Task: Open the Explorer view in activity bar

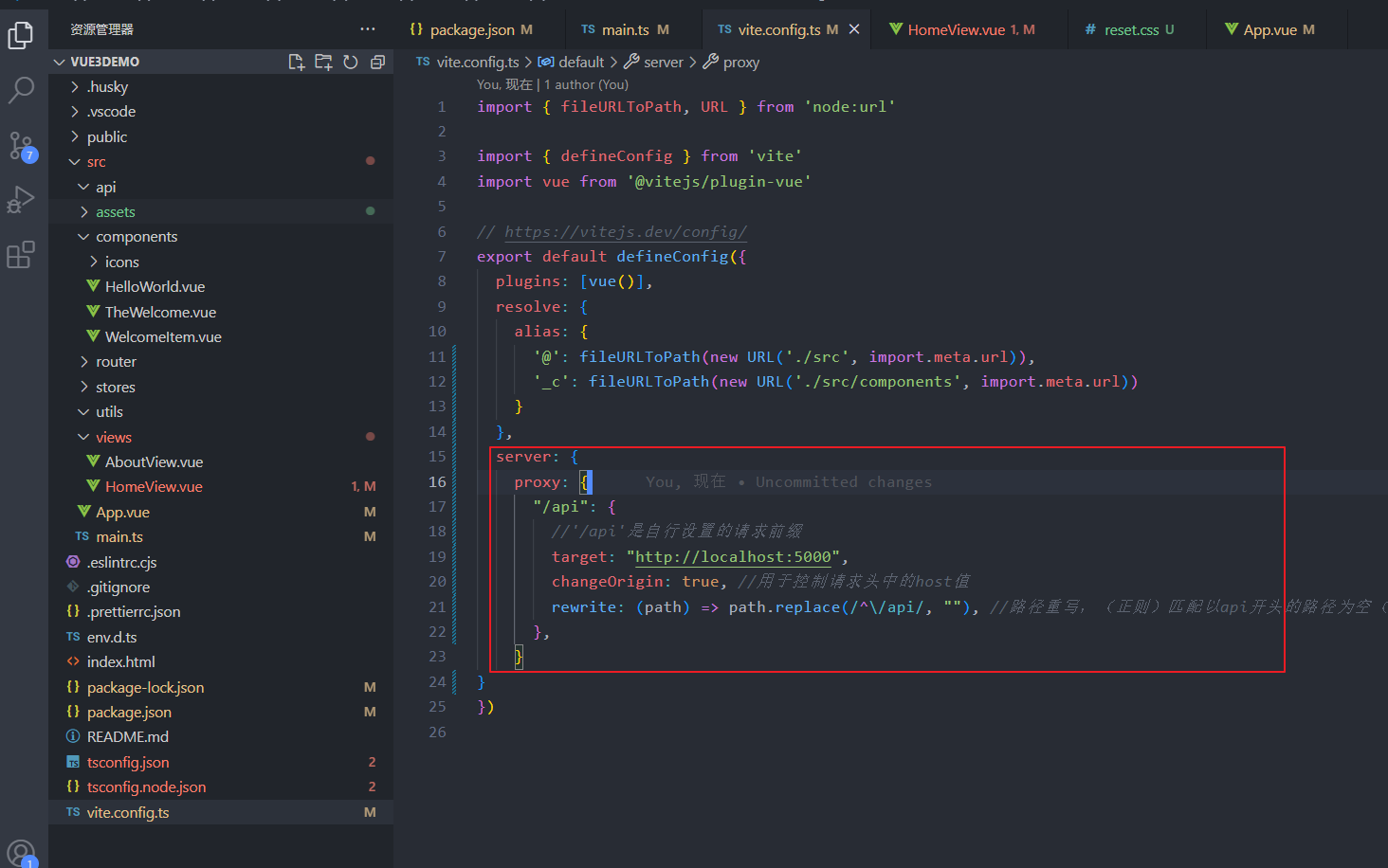Action: (x=21, y=35)
